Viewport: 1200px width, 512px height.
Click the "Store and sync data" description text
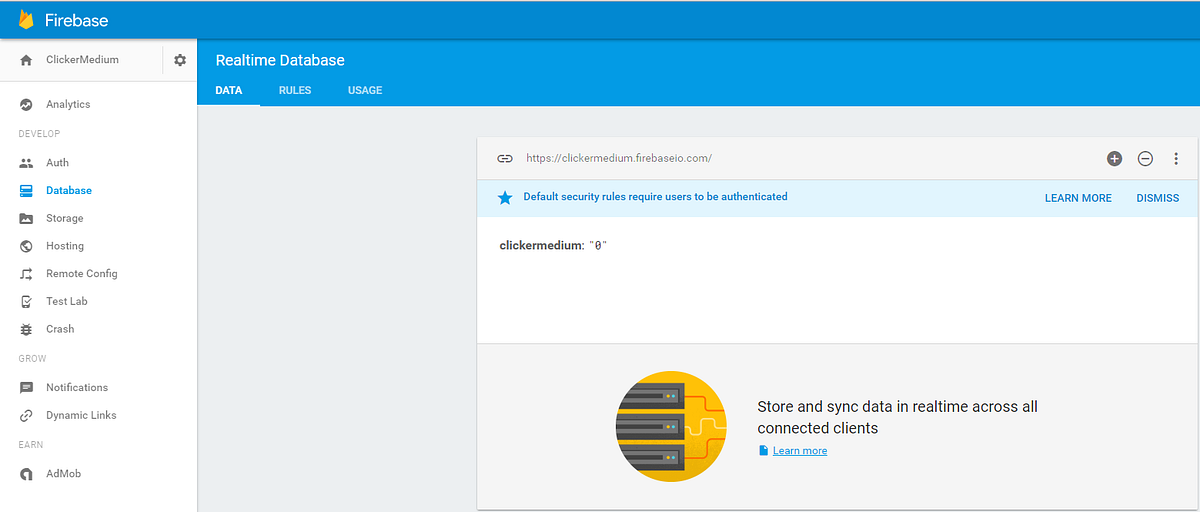pyautogui.click(x=898, y=417)
